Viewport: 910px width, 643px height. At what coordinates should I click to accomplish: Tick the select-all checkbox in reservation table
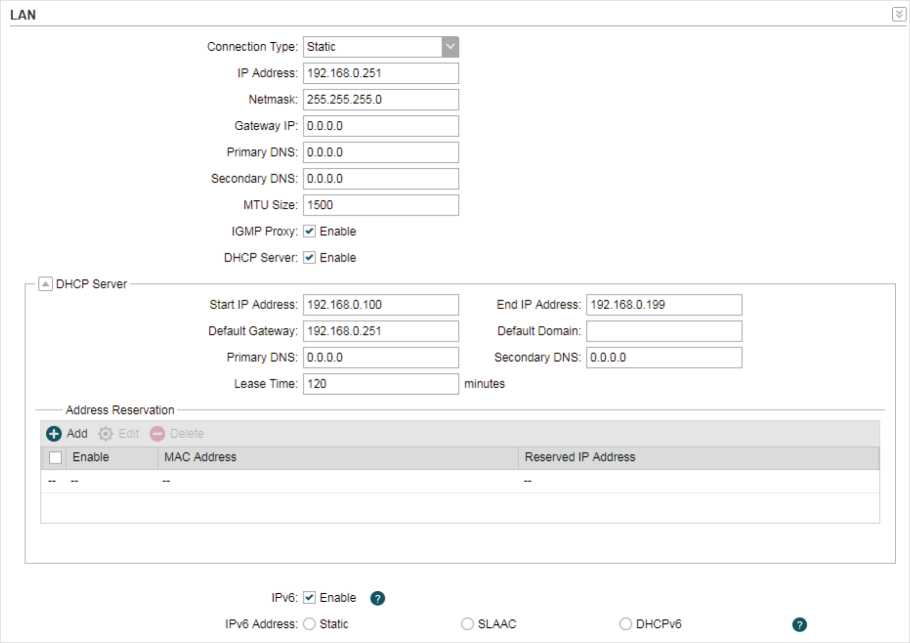(55, 458)
